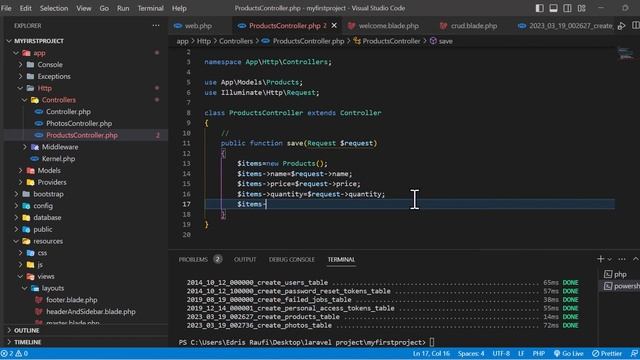The image size is (640, 360).
Task: Click breadcrumb save method symbol
Action: [441, 41]
